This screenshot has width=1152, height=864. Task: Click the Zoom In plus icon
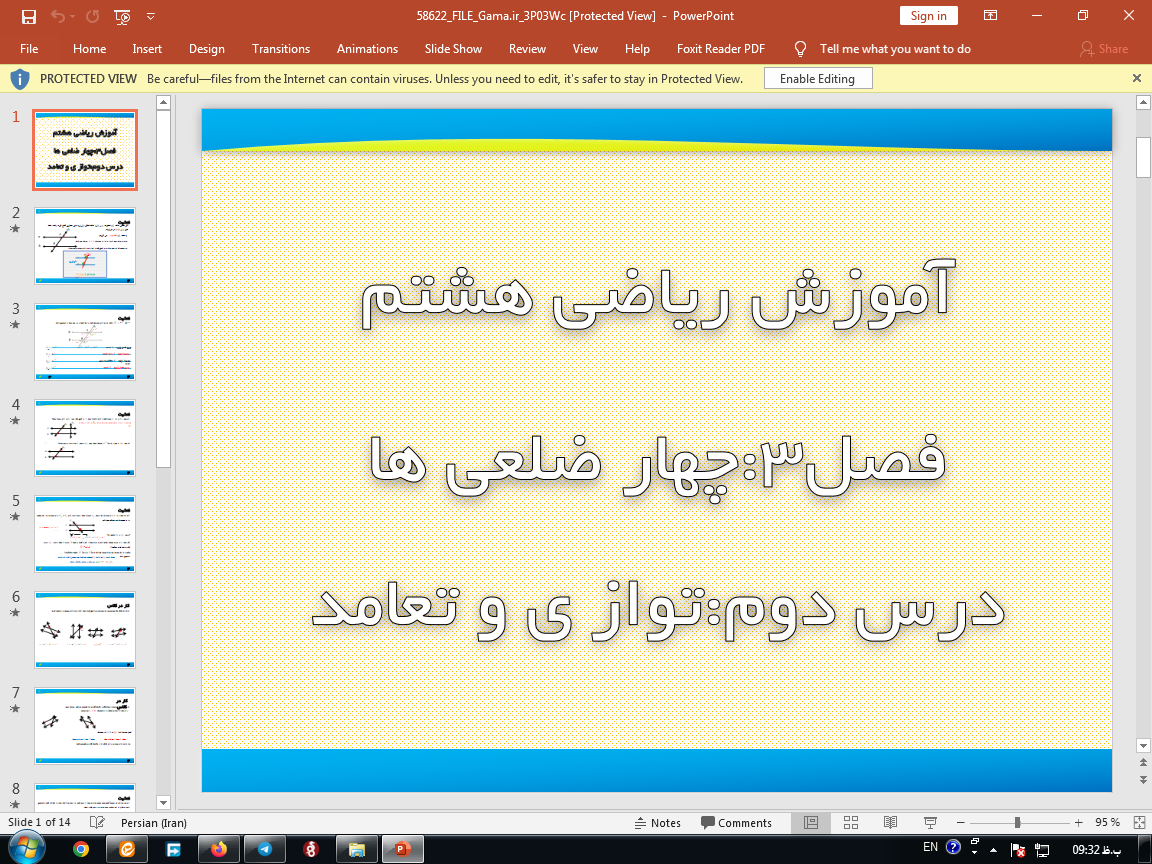[1079, 823]
